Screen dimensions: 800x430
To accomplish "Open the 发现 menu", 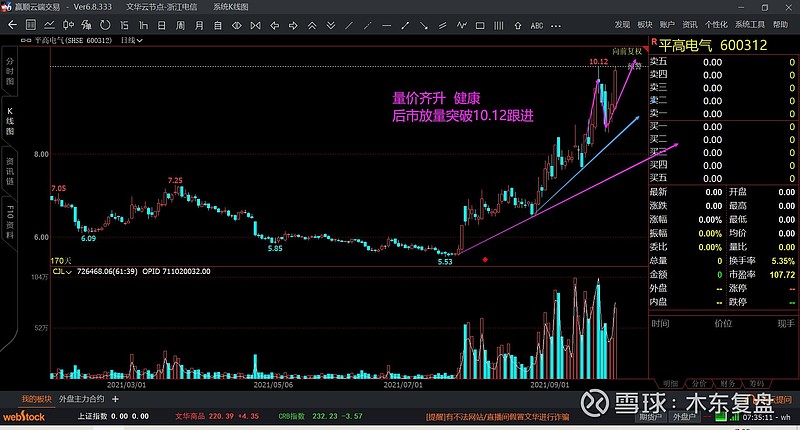I will (x=622, y=24).
